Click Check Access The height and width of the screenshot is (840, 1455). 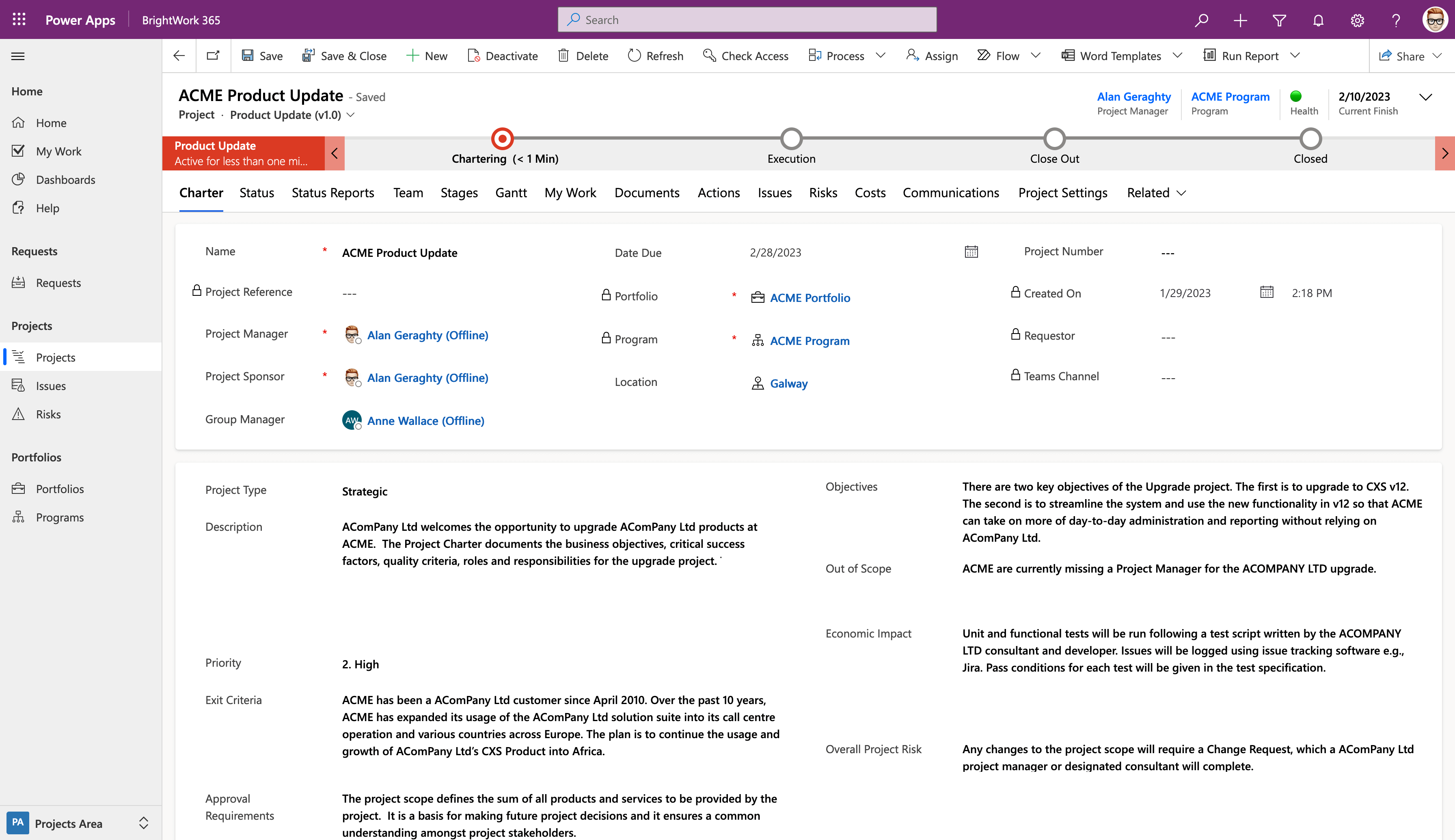coord(745,56)
